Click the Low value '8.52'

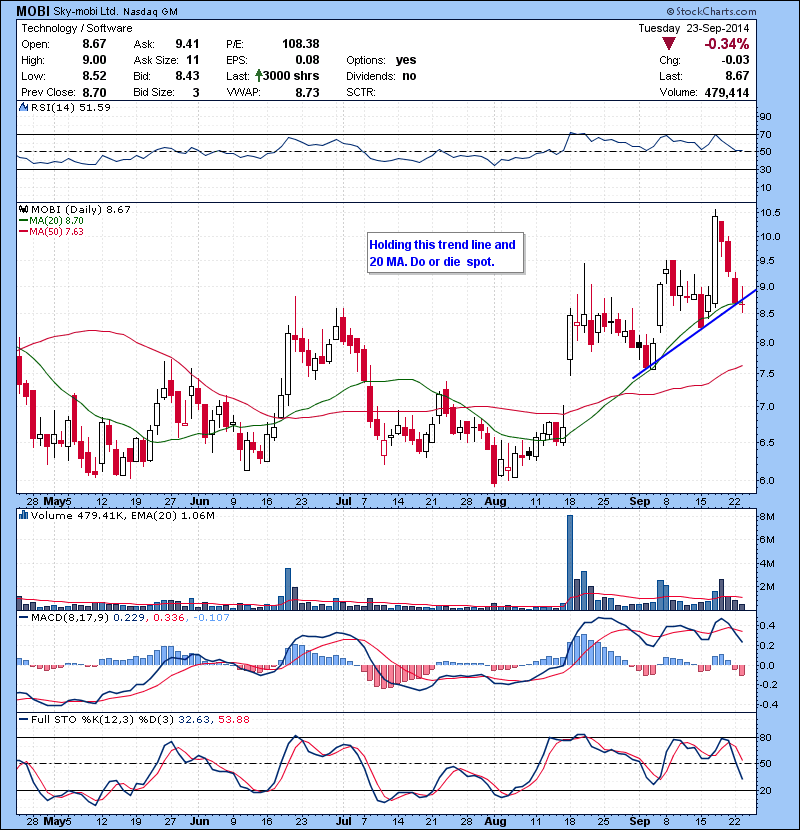click(94, 76)
